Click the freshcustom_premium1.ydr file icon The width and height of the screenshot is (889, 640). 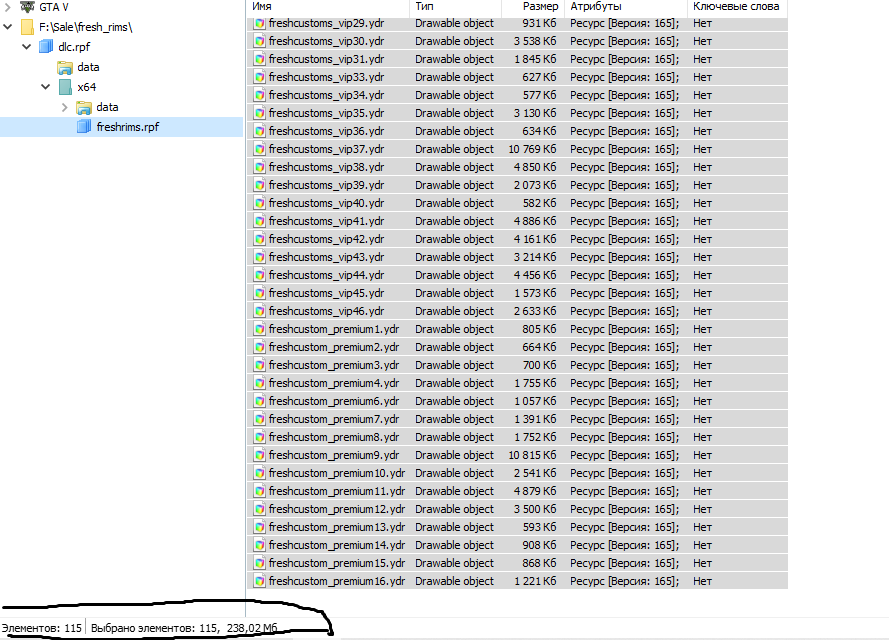point(260,329)
